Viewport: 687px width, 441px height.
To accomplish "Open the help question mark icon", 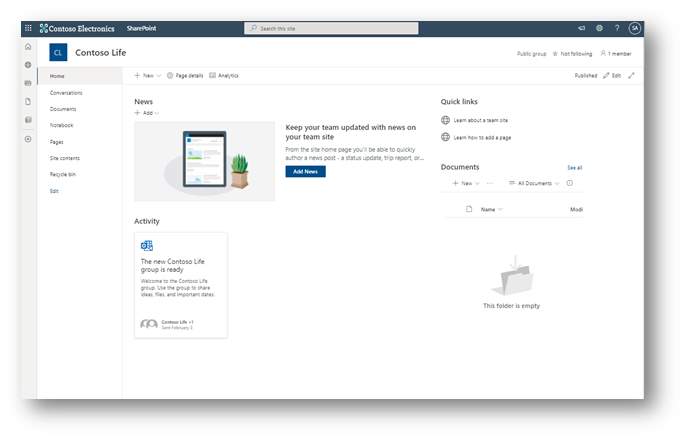I will tap(617, 28).
